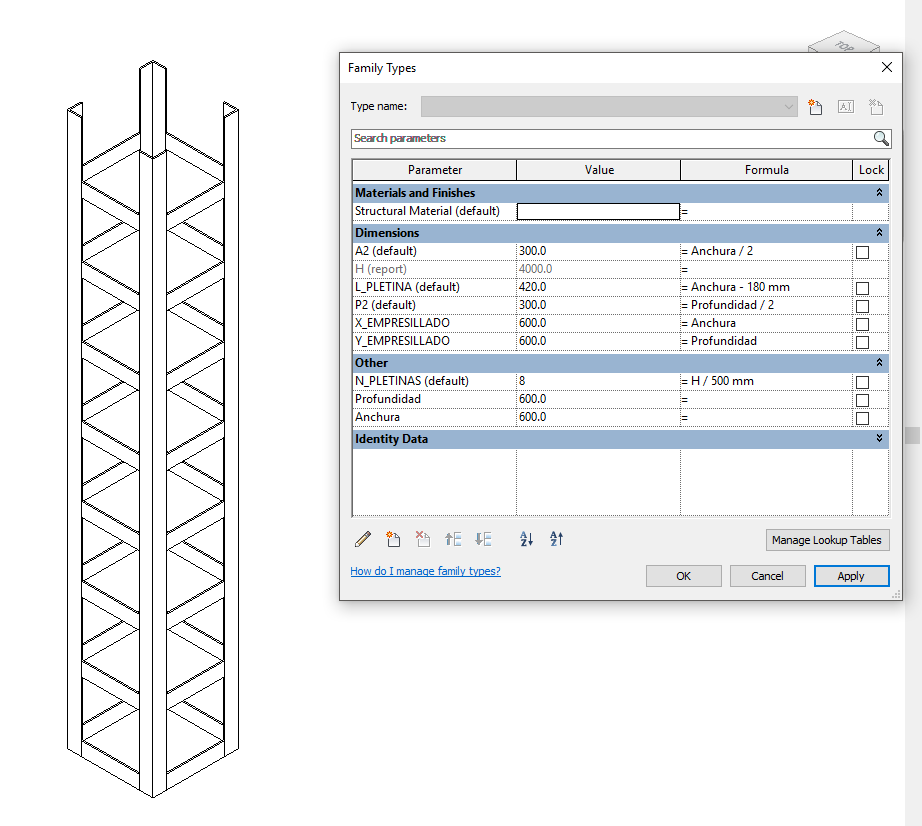Screen dimensions: 922x826
Task: Sort parameters in descending order
Action: tap(556, 539)
